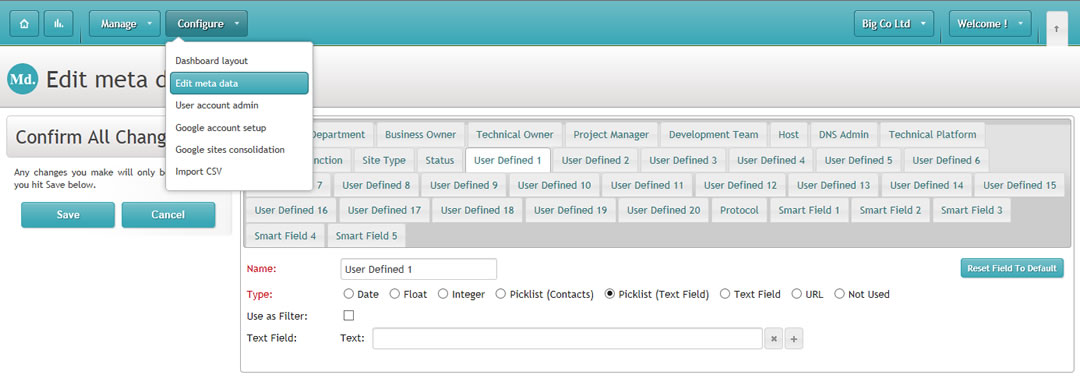Open the User Defined 6 tab

point(946,160)
